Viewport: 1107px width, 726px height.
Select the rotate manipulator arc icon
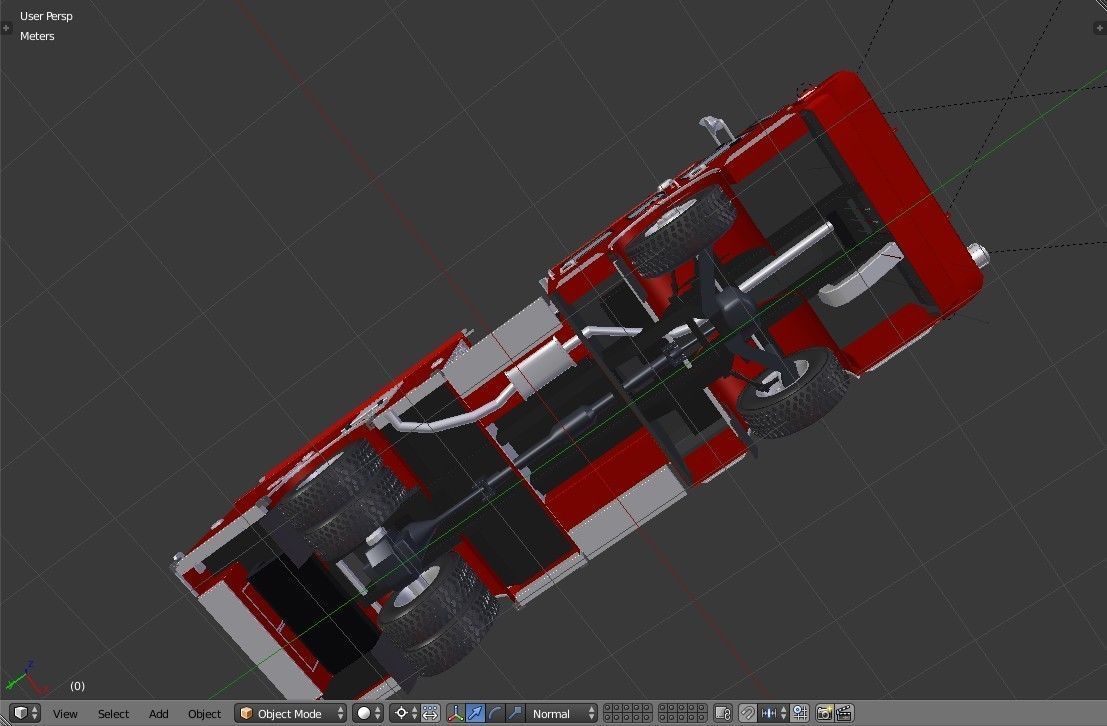[x=496, y=713]
